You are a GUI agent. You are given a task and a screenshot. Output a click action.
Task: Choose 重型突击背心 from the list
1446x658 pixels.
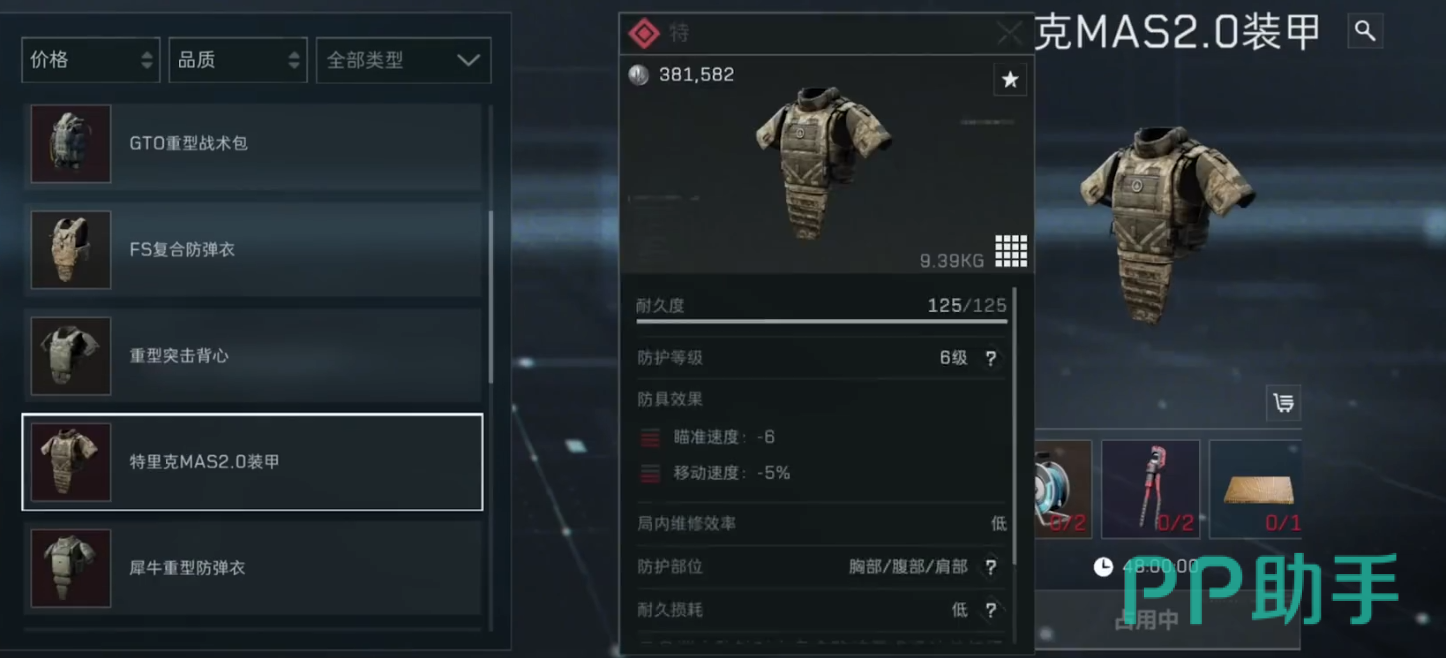[x=252, y=356]
